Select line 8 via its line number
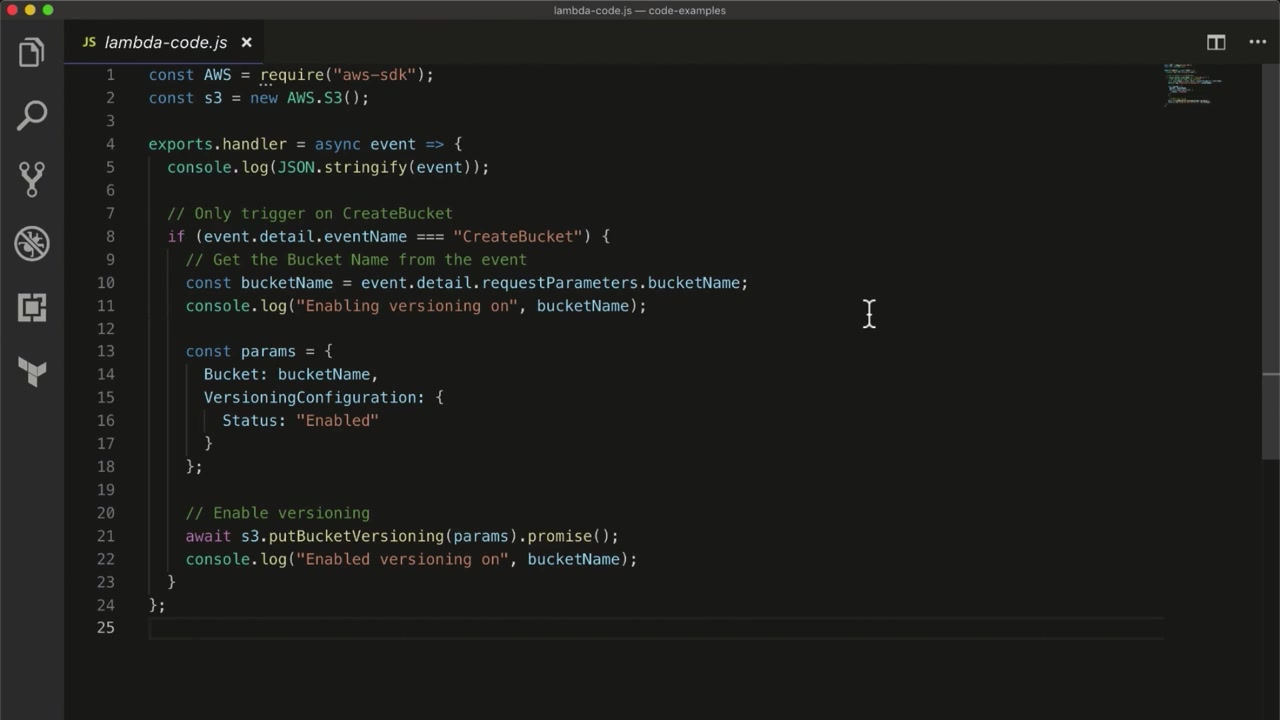Screen dimensions: 1280x720 (x=110, y=237)
